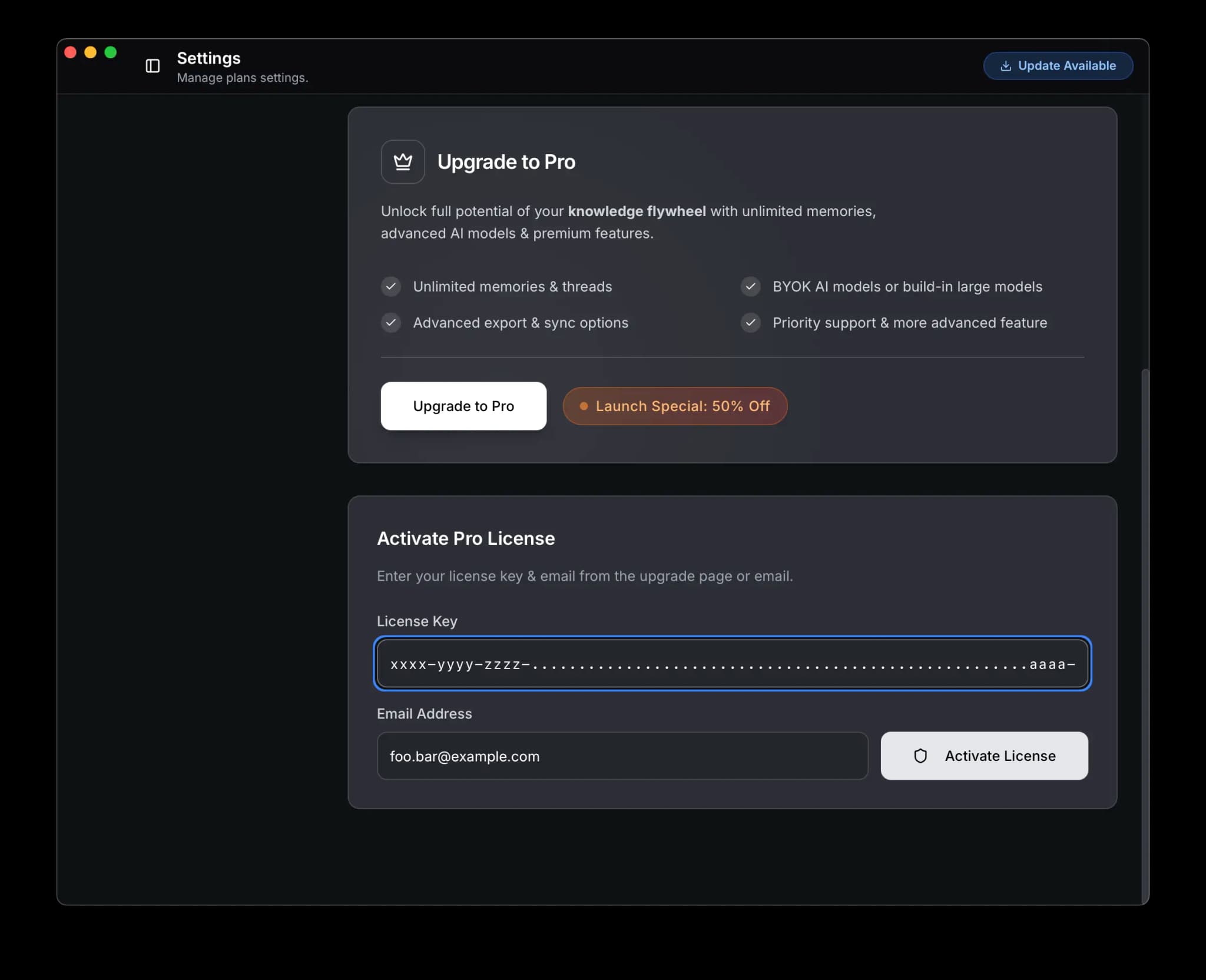Click checkmark icon for Advanced export & sync
This screenshot has width=1206, height=980.
pyautogui.click(x=391, y=323)
